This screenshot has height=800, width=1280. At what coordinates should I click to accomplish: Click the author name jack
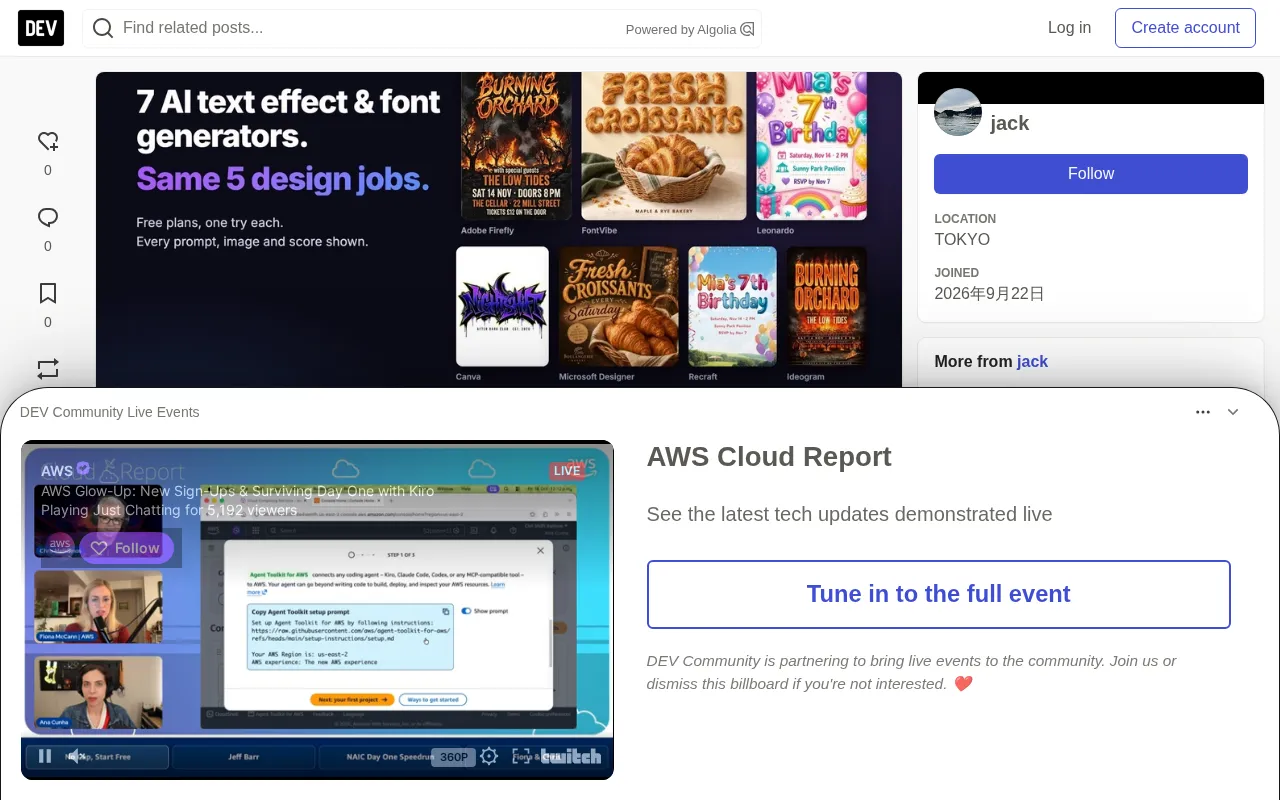pos(1009,123)
